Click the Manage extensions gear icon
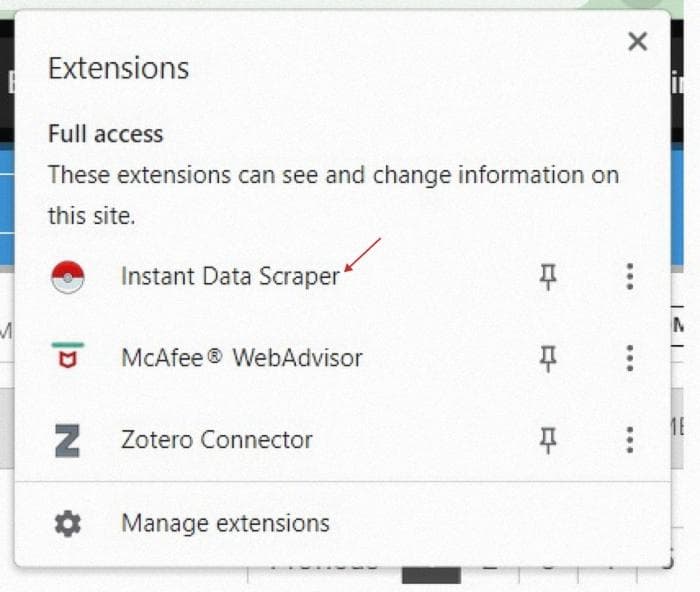Viewport: 700px width, 592px height. click(x=68, y=524)
